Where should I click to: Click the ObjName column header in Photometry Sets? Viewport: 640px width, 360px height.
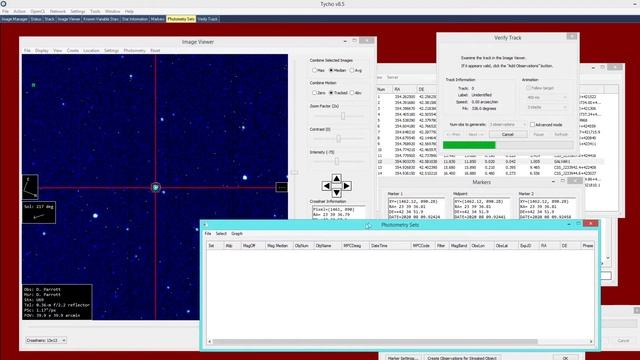(x=327, y=246)
